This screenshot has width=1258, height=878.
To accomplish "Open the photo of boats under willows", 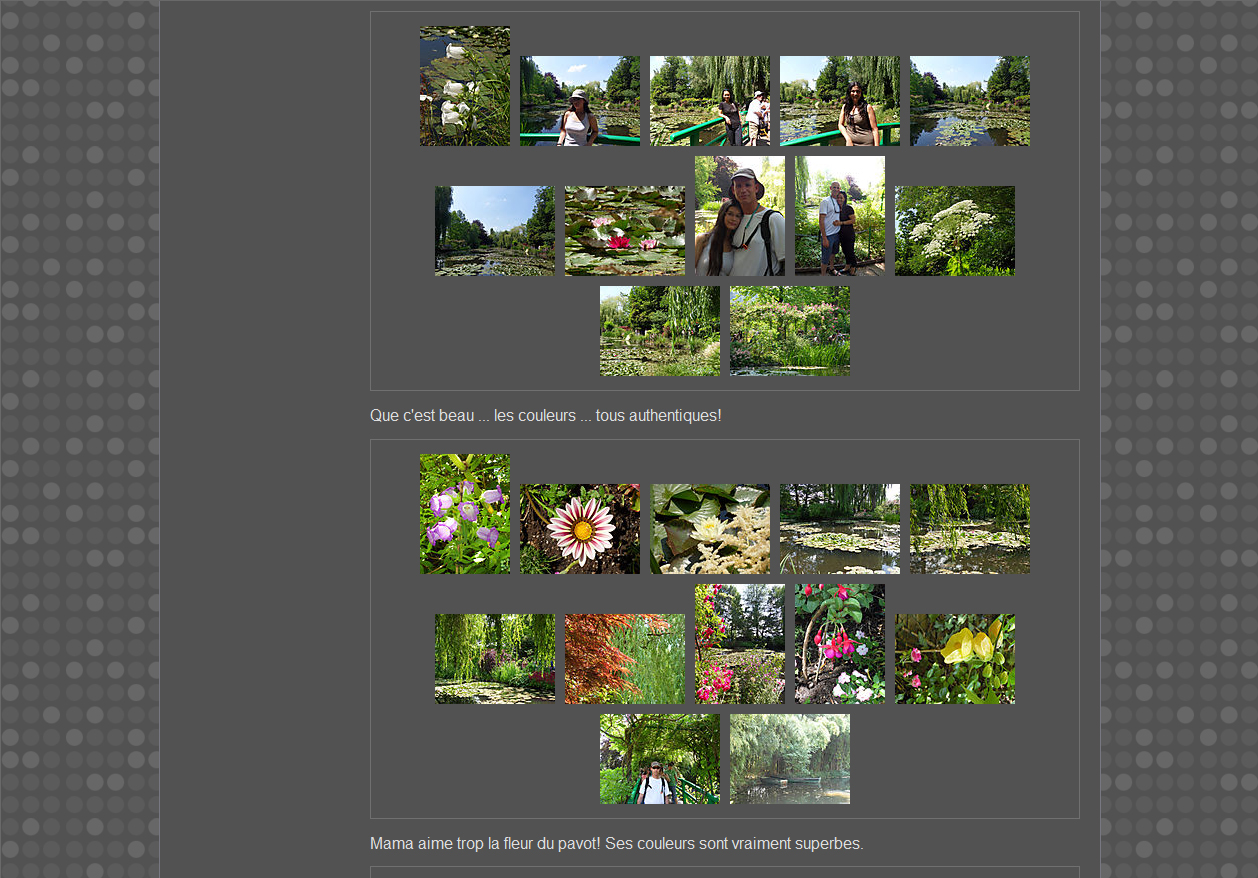I will (789, 759).
